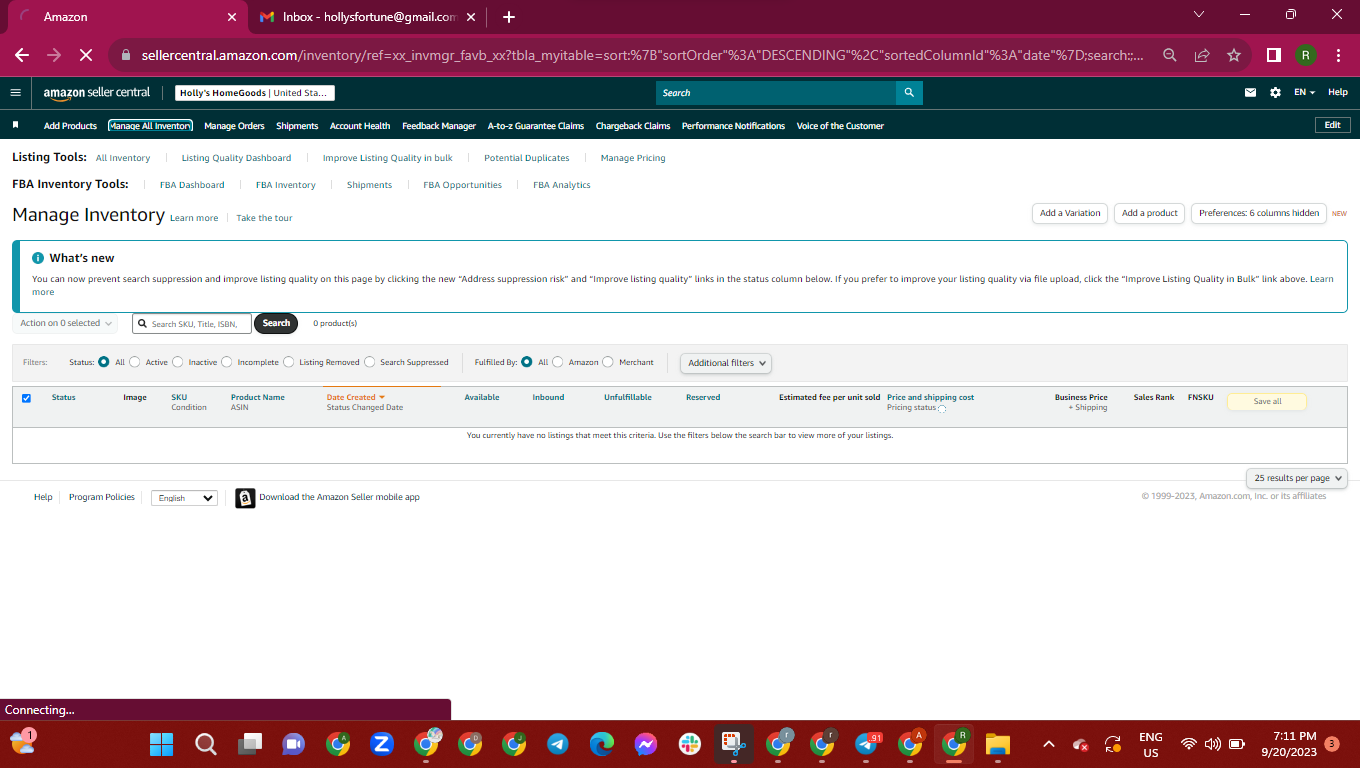1360x768 pixels.
Task: Click the Take the tour link
Action: click(264, 218)
